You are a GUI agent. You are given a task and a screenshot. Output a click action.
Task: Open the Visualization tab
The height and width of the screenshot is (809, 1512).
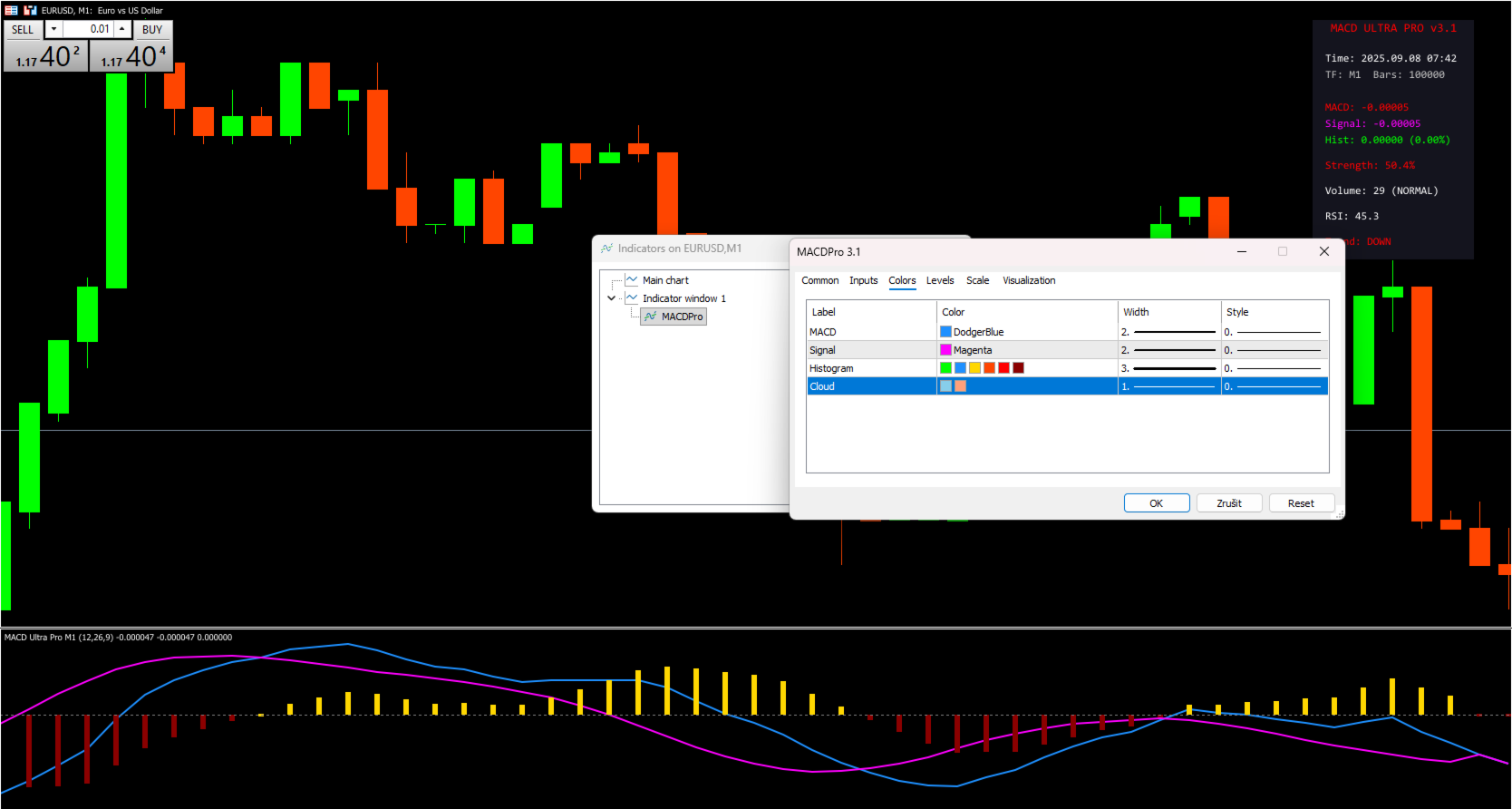[x=1029, y=280]
